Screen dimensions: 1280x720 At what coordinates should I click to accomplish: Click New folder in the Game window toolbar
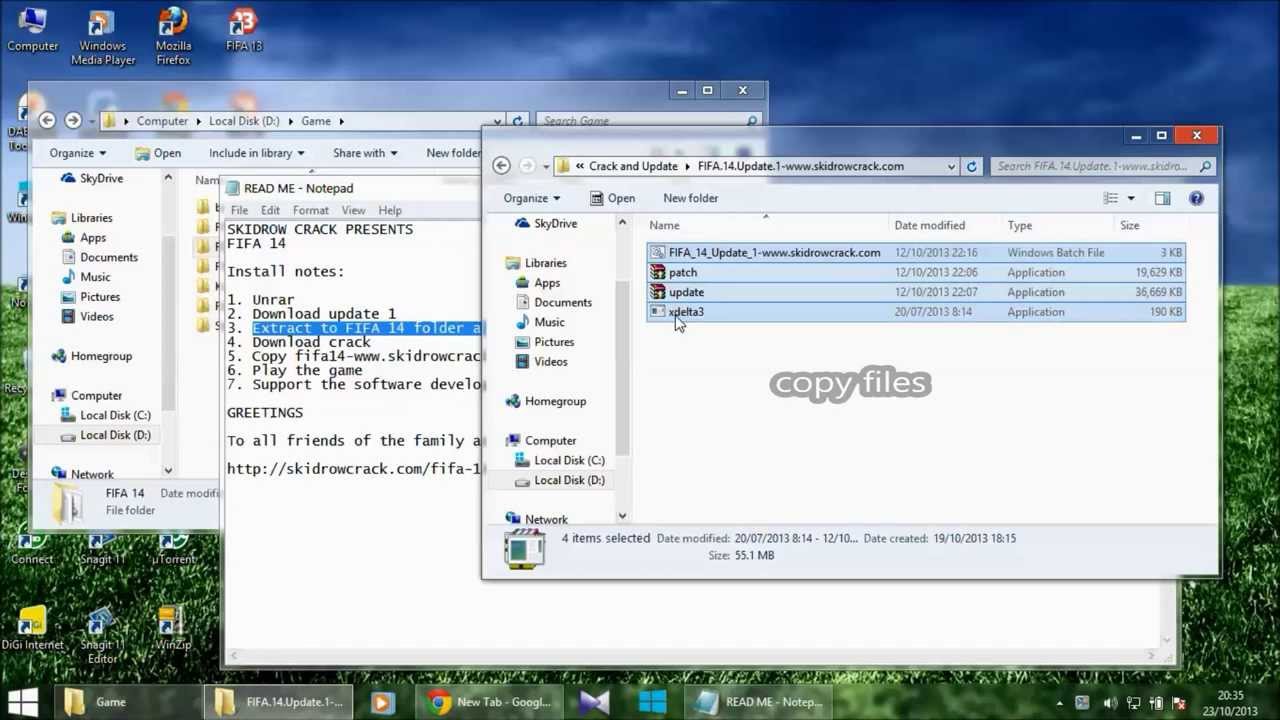[453, 153]
